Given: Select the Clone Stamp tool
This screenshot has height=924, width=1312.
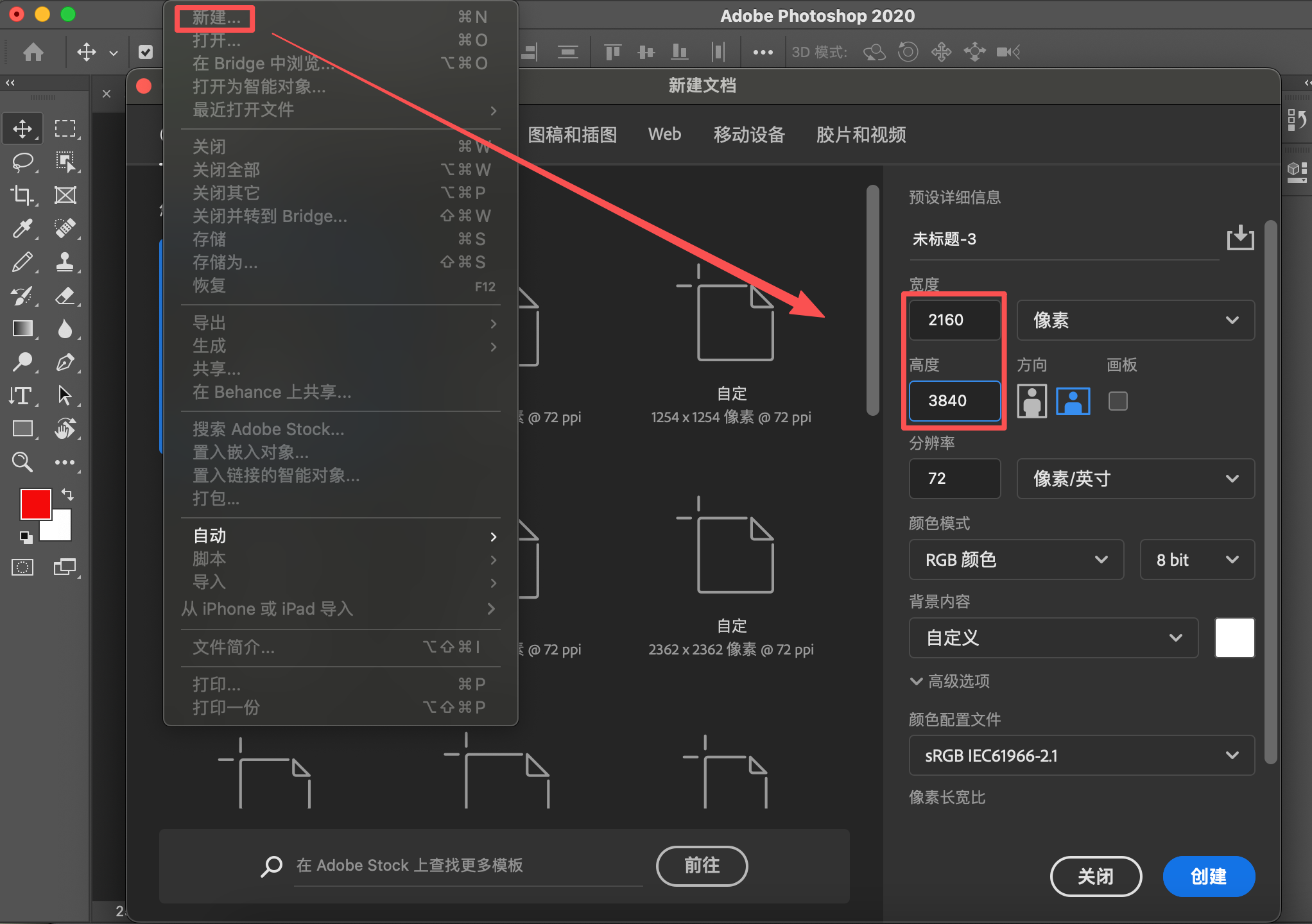Looking at the screenshot, I should [65, 262].
